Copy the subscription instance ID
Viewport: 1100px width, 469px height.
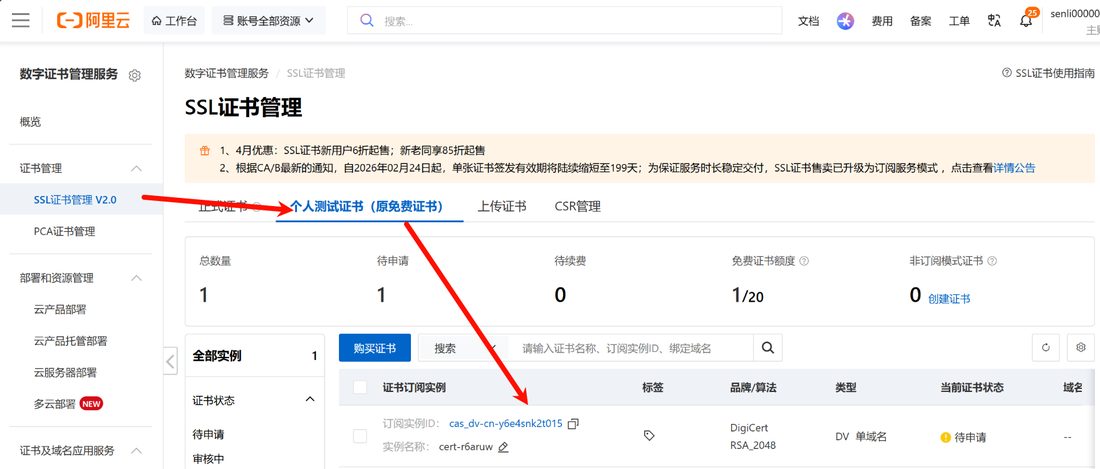[x=573, y=424]
